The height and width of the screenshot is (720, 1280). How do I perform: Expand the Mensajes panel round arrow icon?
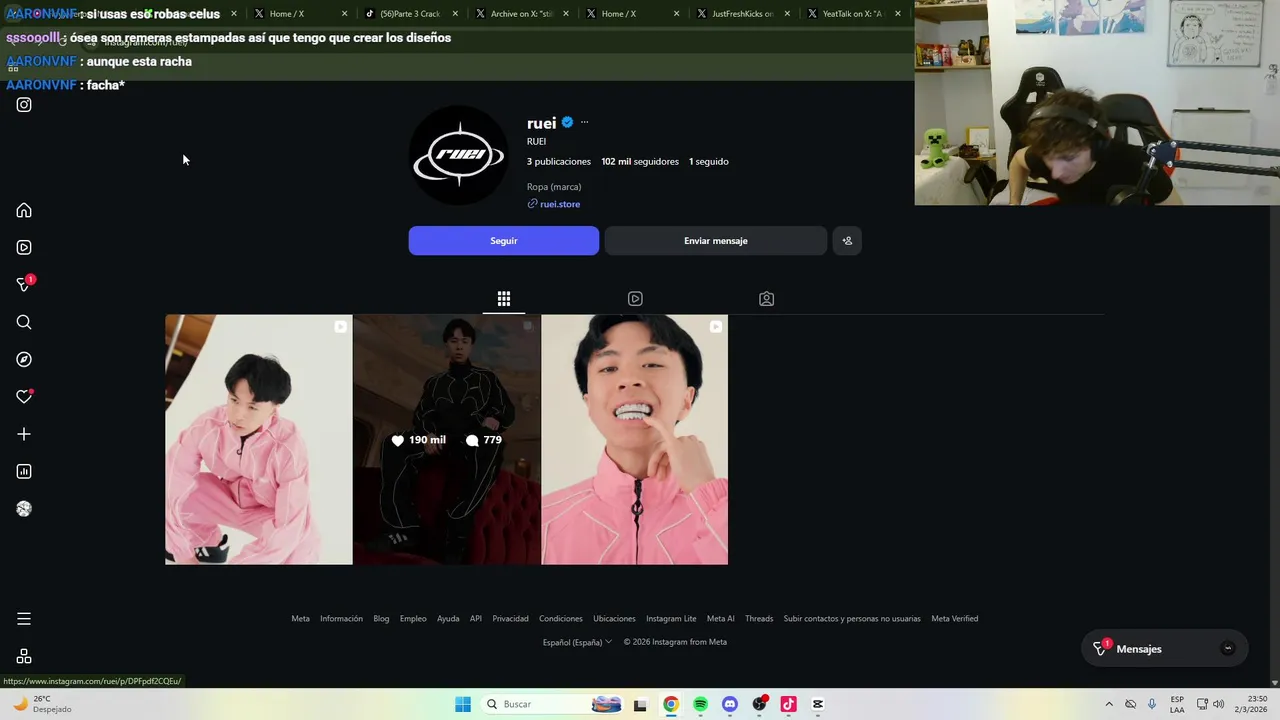point(1228,649)
